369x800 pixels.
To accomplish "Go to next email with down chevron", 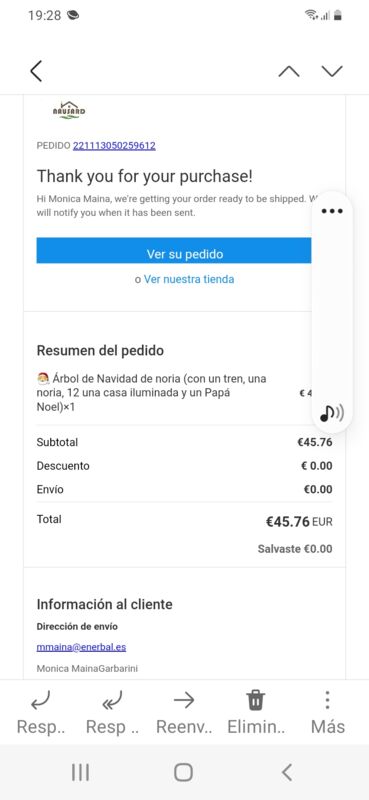I will coord(332,71).
